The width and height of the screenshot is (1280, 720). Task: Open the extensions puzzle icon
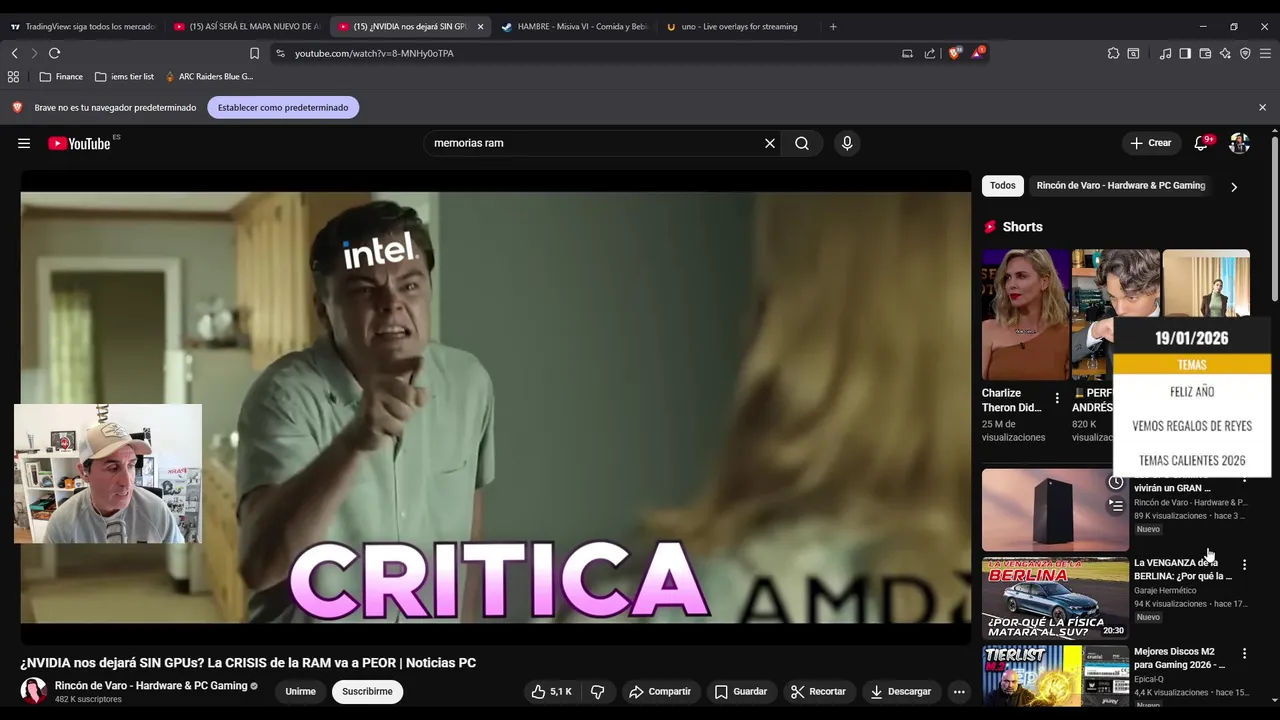click(1113, 53)
